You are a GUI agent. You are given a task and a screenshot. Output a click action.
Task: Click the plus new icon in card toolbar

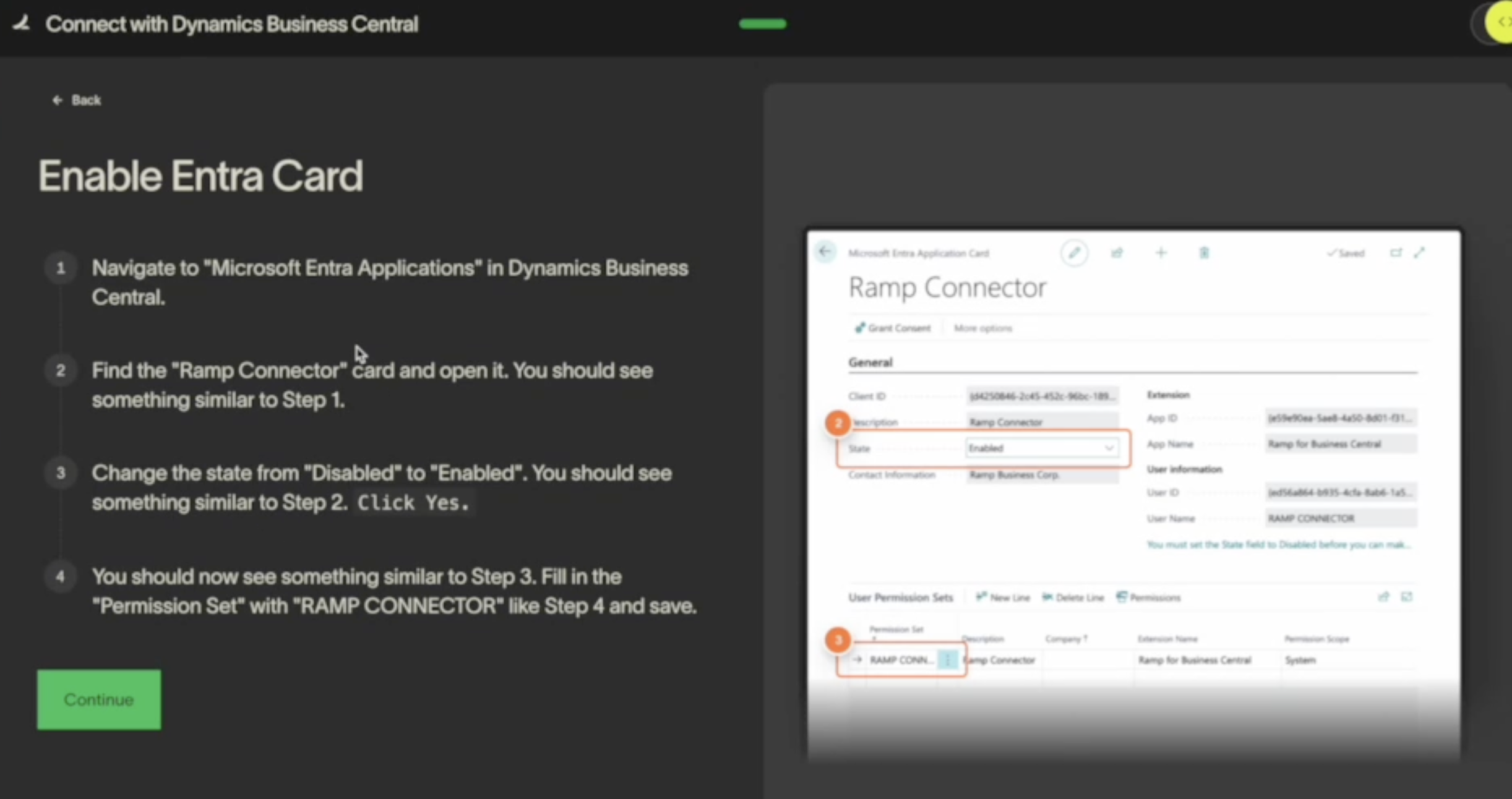(1161, 253)
